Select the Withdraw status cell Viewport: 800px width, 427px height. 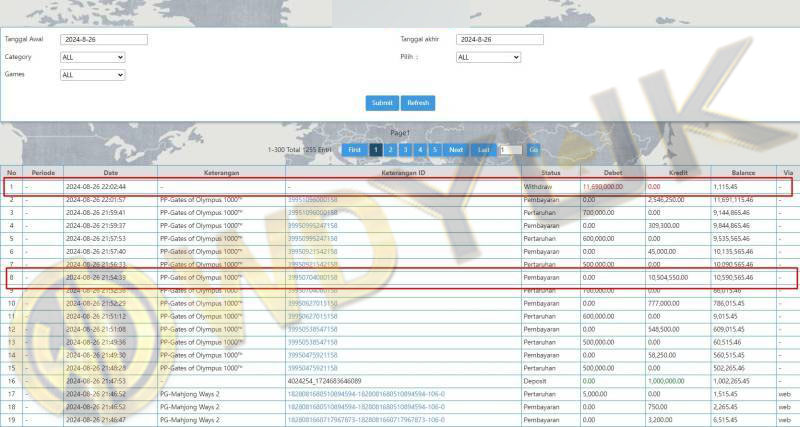click(x=538, y=187)
